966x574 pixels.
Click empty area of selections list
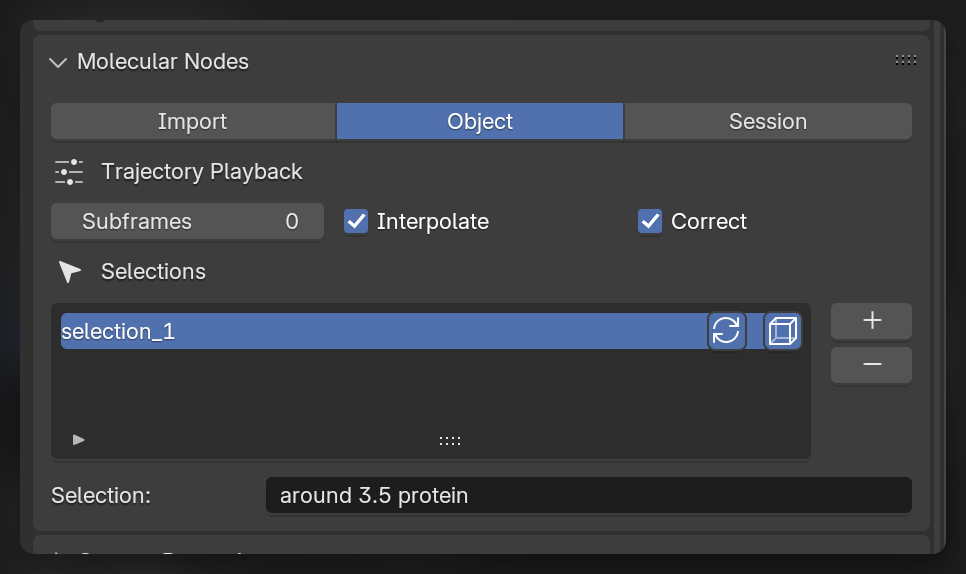pyautogui.click(x=430, y=390)
